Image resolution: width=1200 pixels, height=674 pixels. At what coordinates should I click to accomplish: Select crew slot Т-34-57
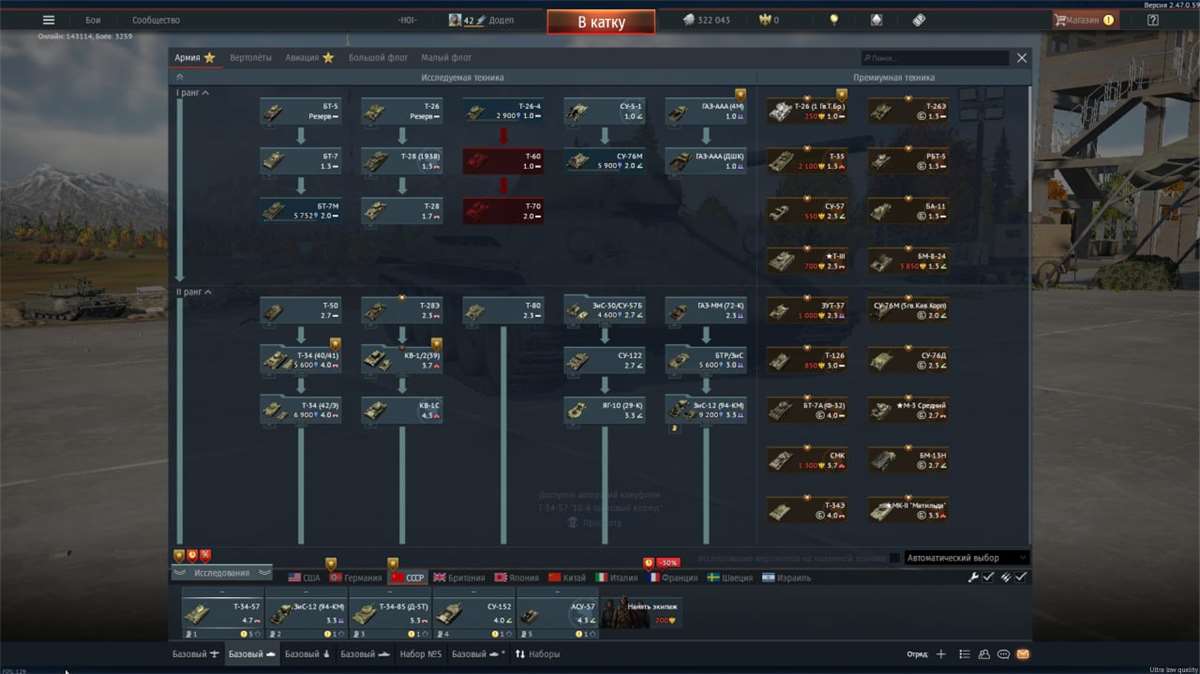click(x=222, y=613)
